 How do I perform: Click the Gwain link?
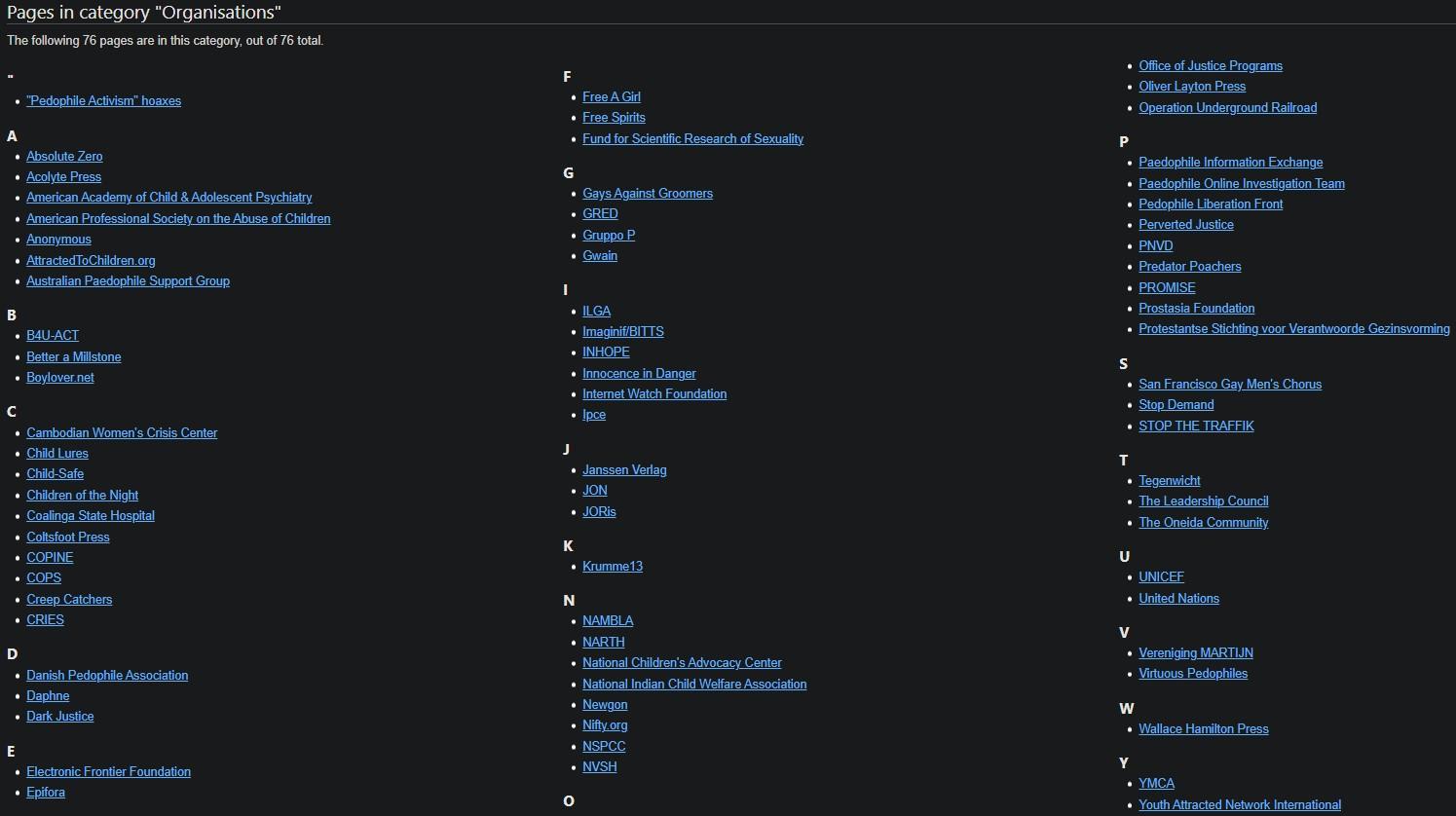click(x=600, y=255)
